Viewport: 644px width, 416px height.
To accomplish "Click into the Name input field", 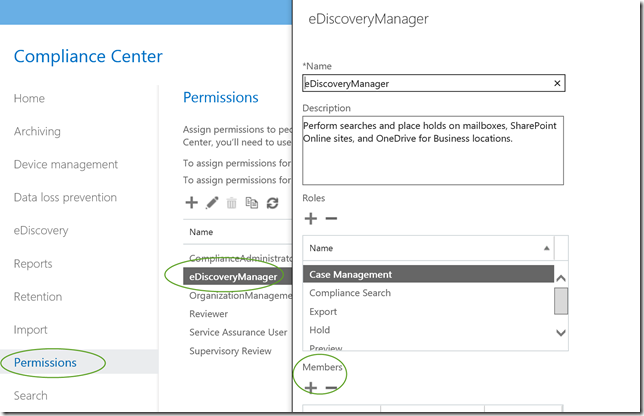I will tap(434, 83).
